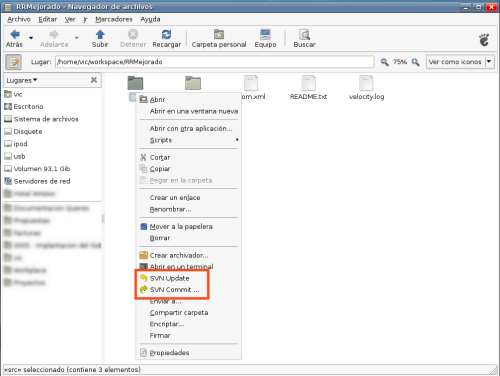
Task: Choose Renombrar in the context menu
Action: 189,209
